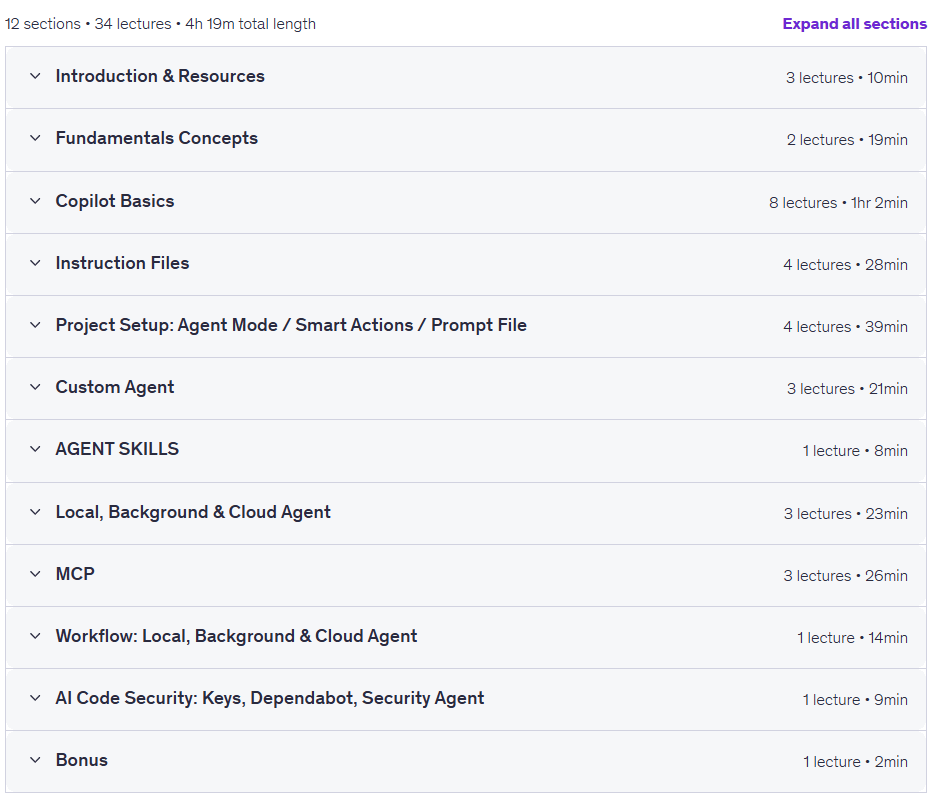Select the Custom Agent section title
933x801 pixels.
[115, 387]
